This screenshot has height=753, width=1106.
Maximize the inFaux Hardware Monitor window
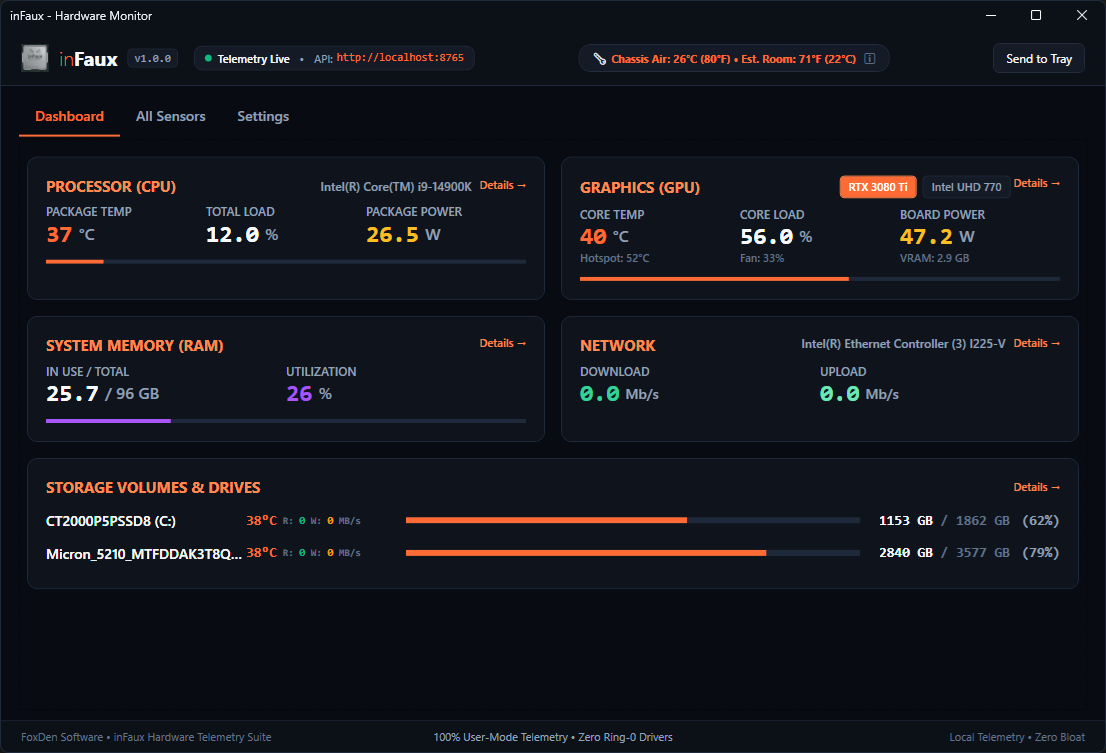click(x=1036, y=16)
